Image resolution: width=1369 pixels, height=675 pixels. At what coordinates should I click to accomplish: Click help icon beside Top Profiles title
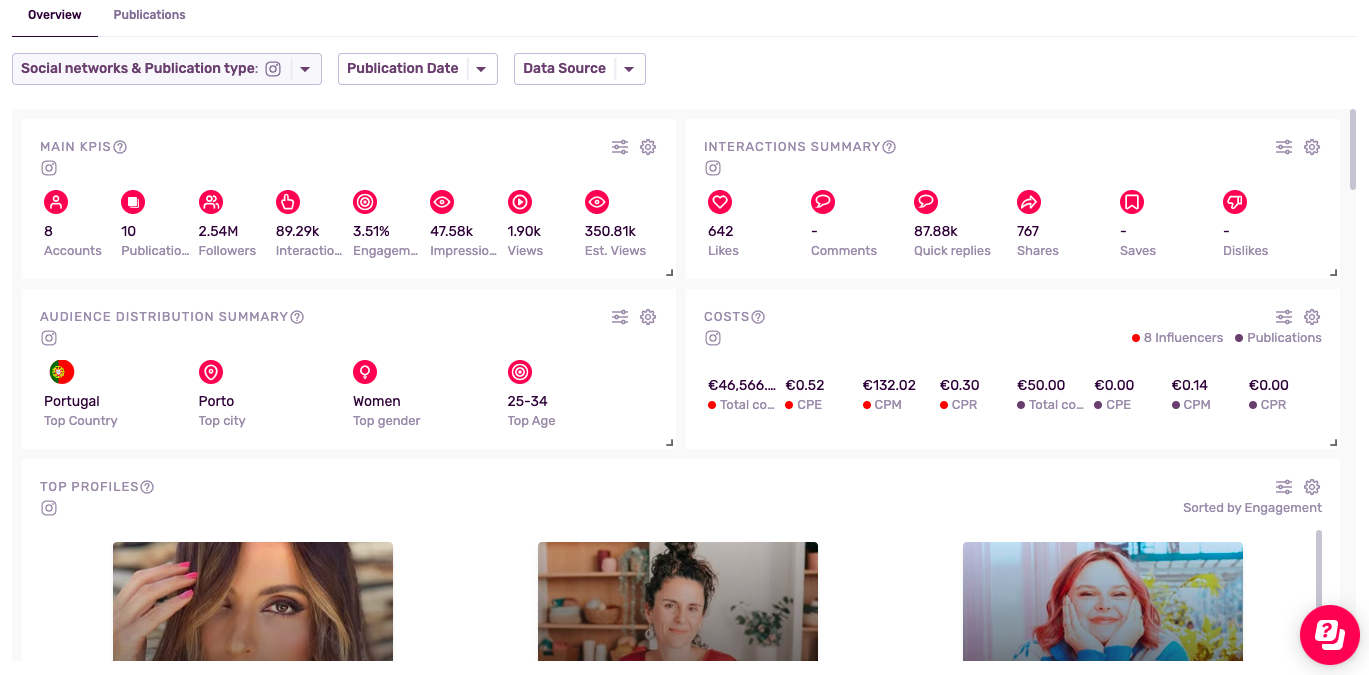click(147, 487)
